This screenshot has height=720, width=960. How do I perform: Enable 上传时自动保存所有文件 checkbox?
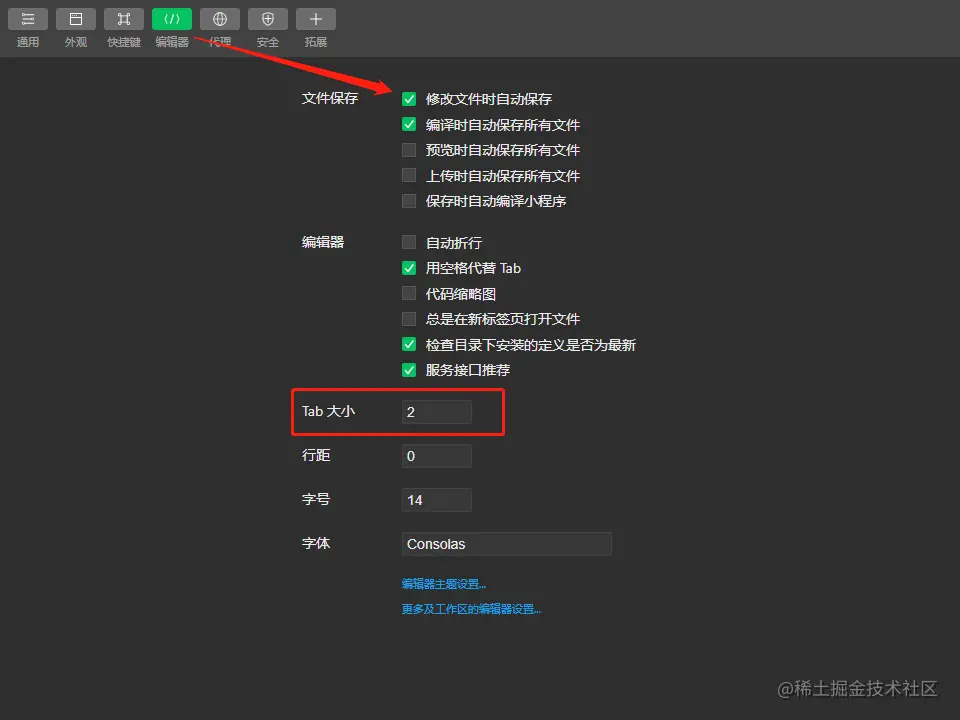[x=409, y=176]
